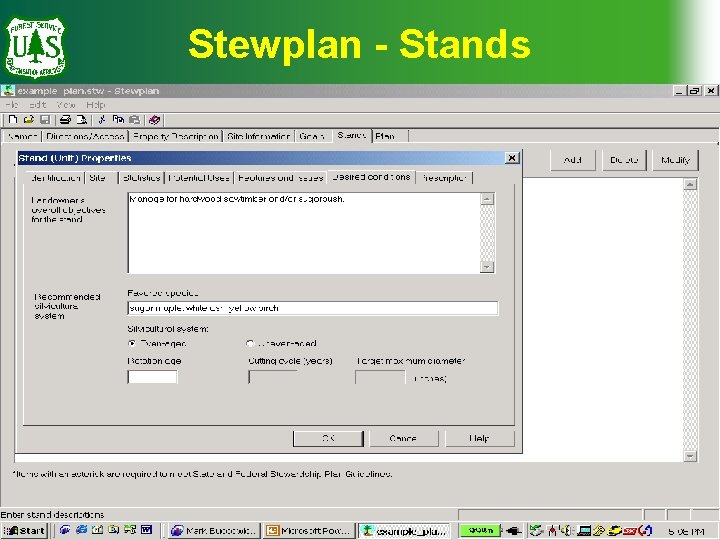Click the Modify stand button
Viewport: 720px width, 540px height.
[675, 160]
